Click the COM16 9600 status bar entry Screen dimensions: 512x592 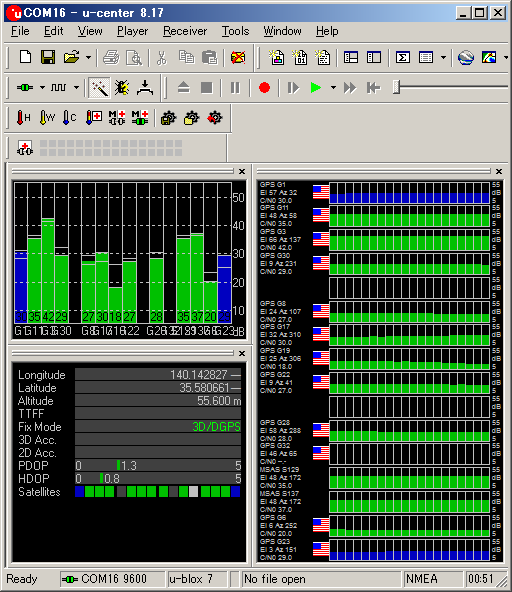click(113, 579)
